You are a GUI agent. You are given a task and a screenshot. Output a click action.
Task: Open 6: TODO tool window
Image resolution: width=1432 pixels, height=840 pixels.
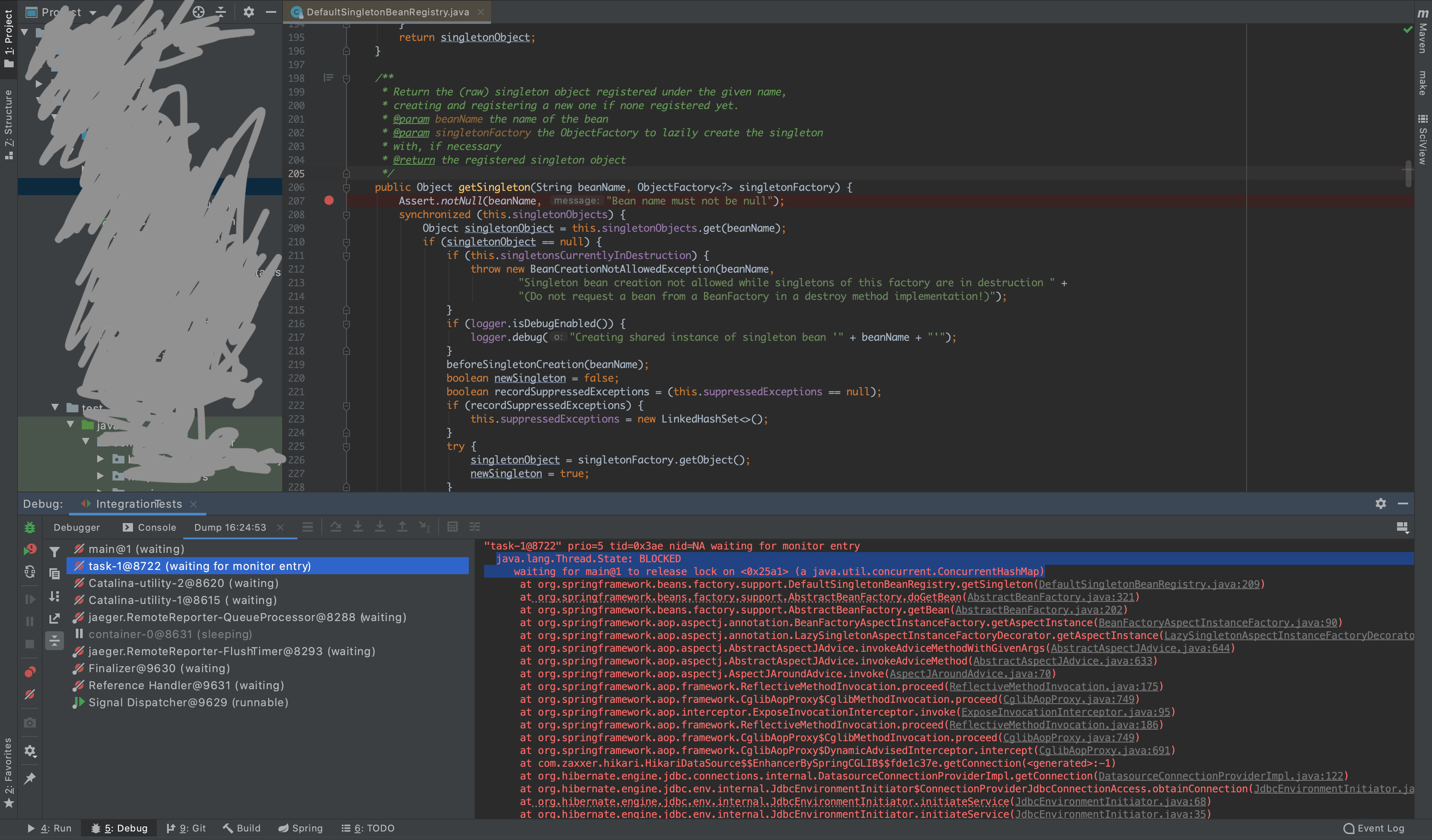point(368,828)
